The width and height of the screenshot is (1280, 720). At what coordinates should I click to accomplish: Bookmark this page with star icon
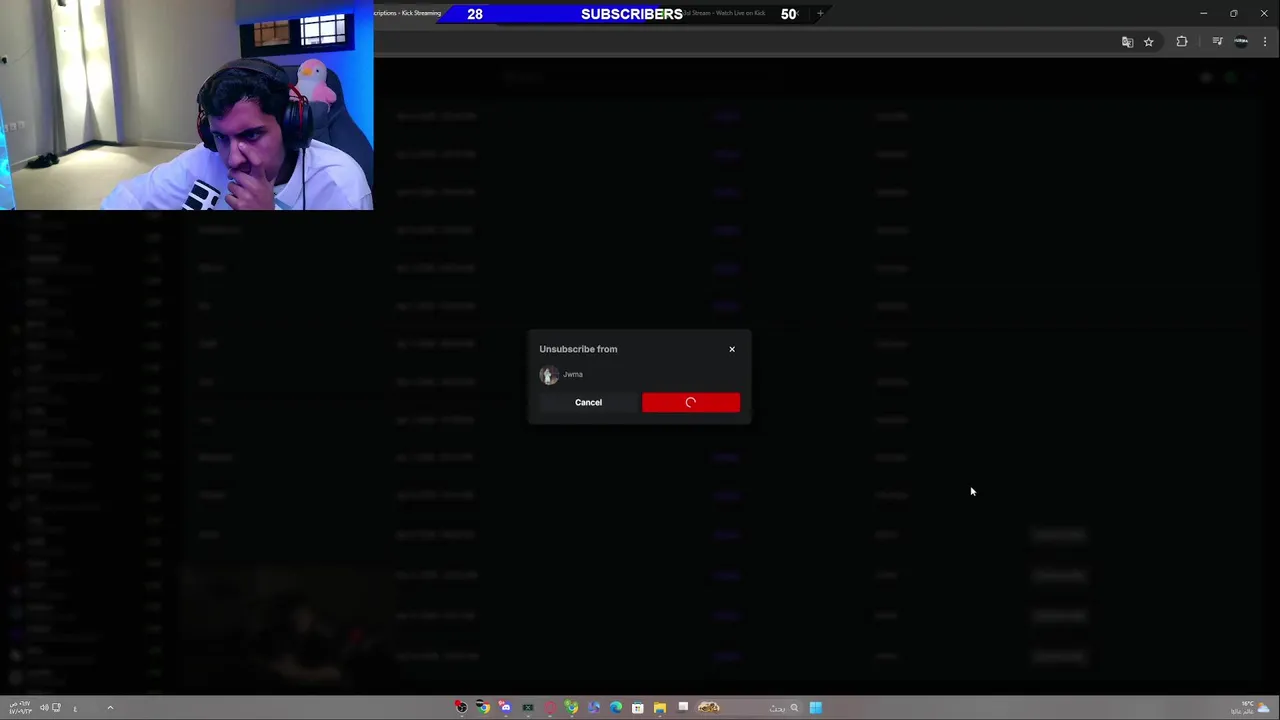[1149, 42]
